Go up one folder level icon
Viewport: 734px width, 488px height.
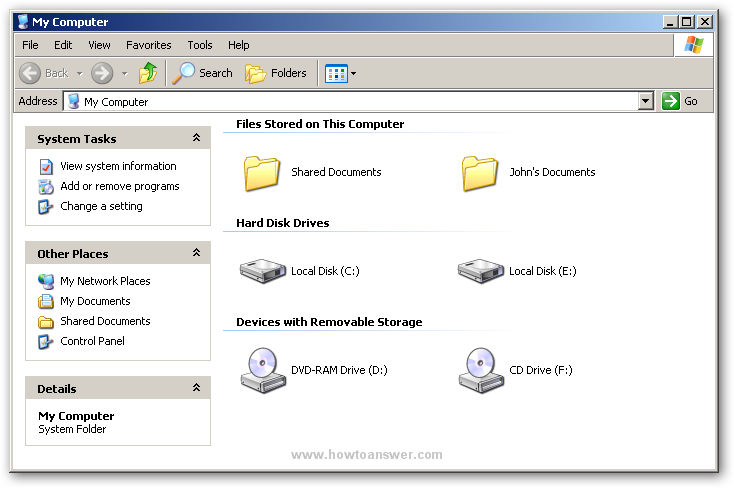pos(148,73)
